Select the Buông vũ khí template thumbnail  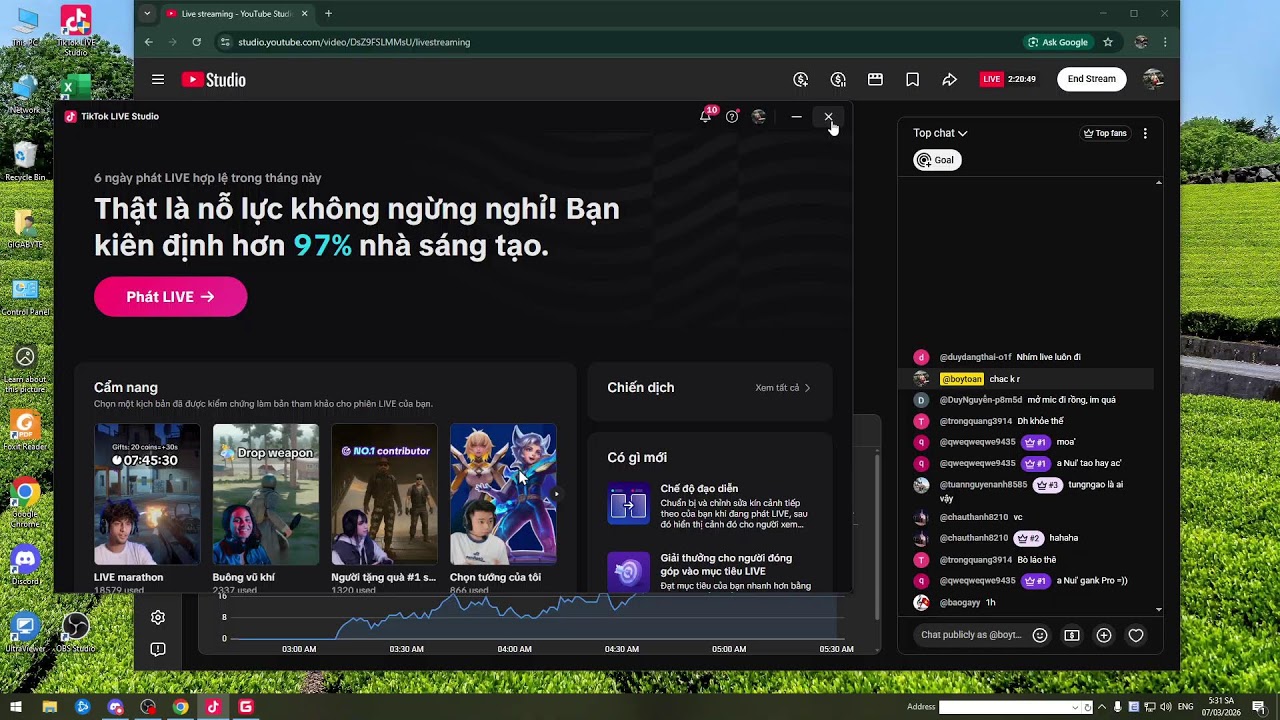266,494
